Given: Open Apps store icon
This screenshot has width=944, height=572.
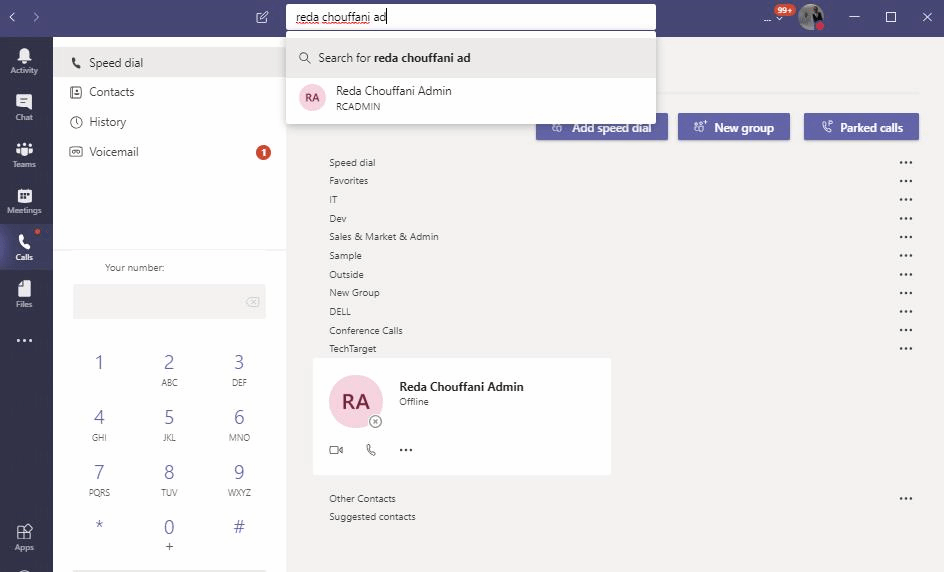Looking at the screenshot, I should coord(24,537).
